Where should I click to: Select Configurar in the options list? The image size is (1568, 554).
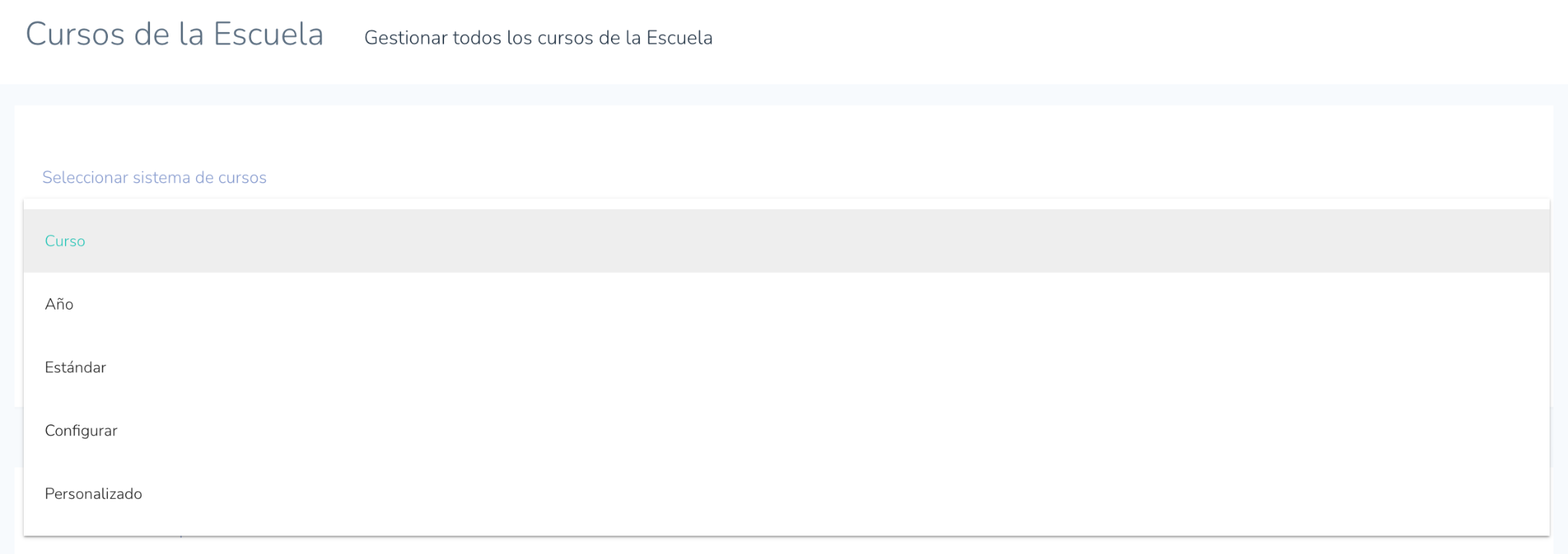click(x=81, y=431)
